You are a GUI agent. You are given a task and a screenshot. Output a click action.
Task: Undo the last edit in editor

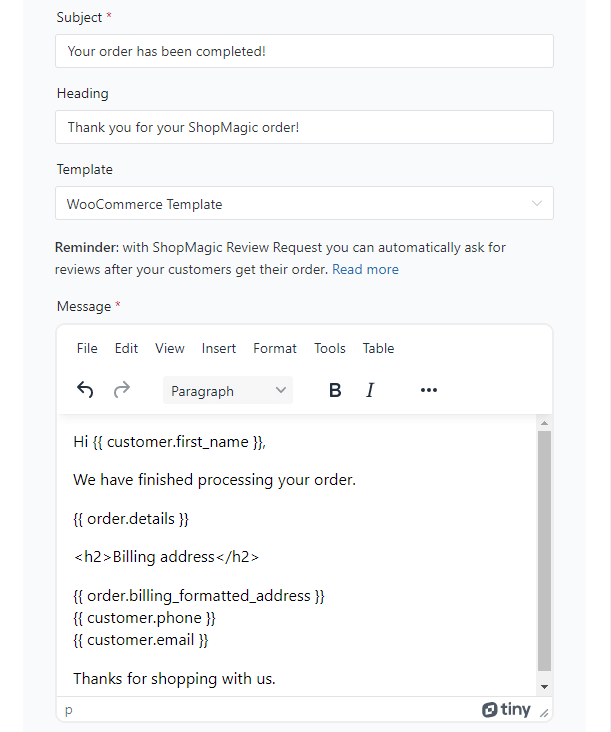pyautogui.click(x=85, y=390)
